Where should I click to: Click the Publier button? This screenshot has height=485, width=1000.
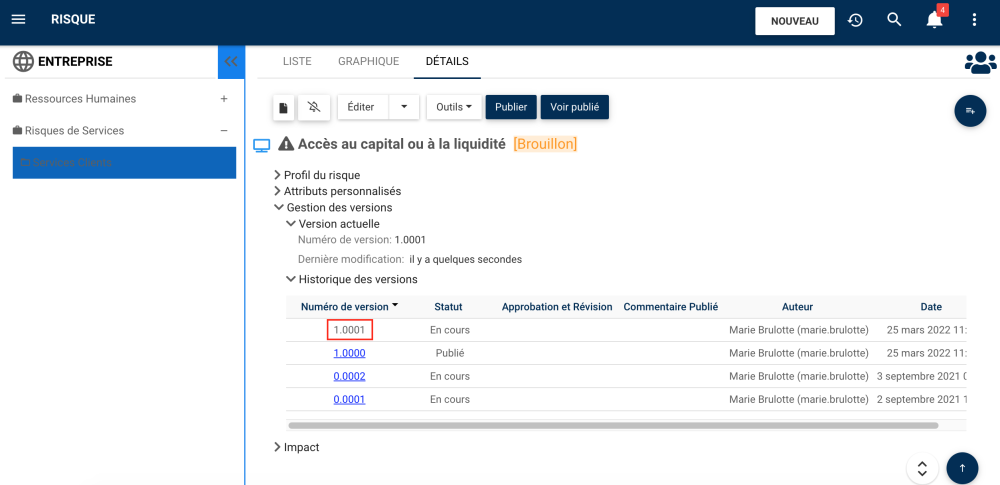coord(511,107)
